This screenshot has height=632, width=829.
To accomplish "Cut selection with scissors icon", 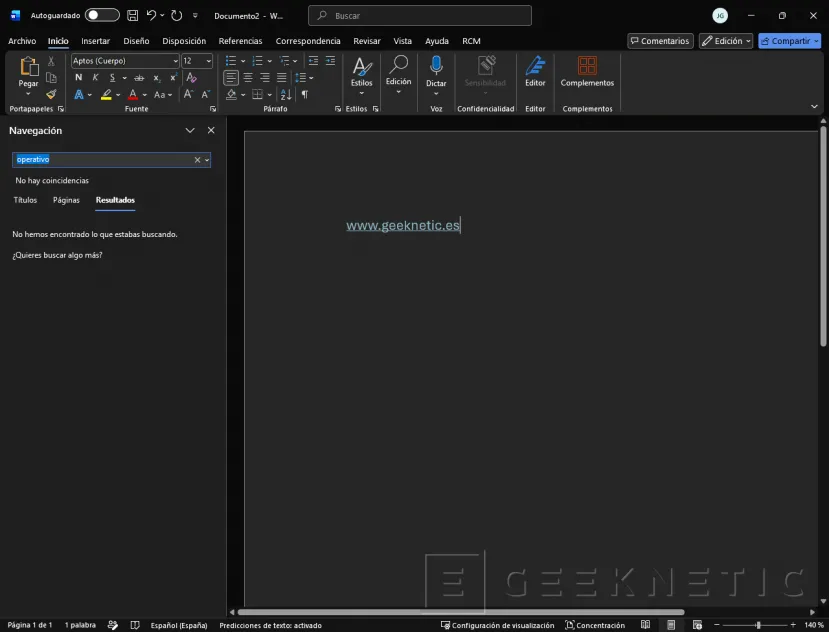I will [51, 61].
